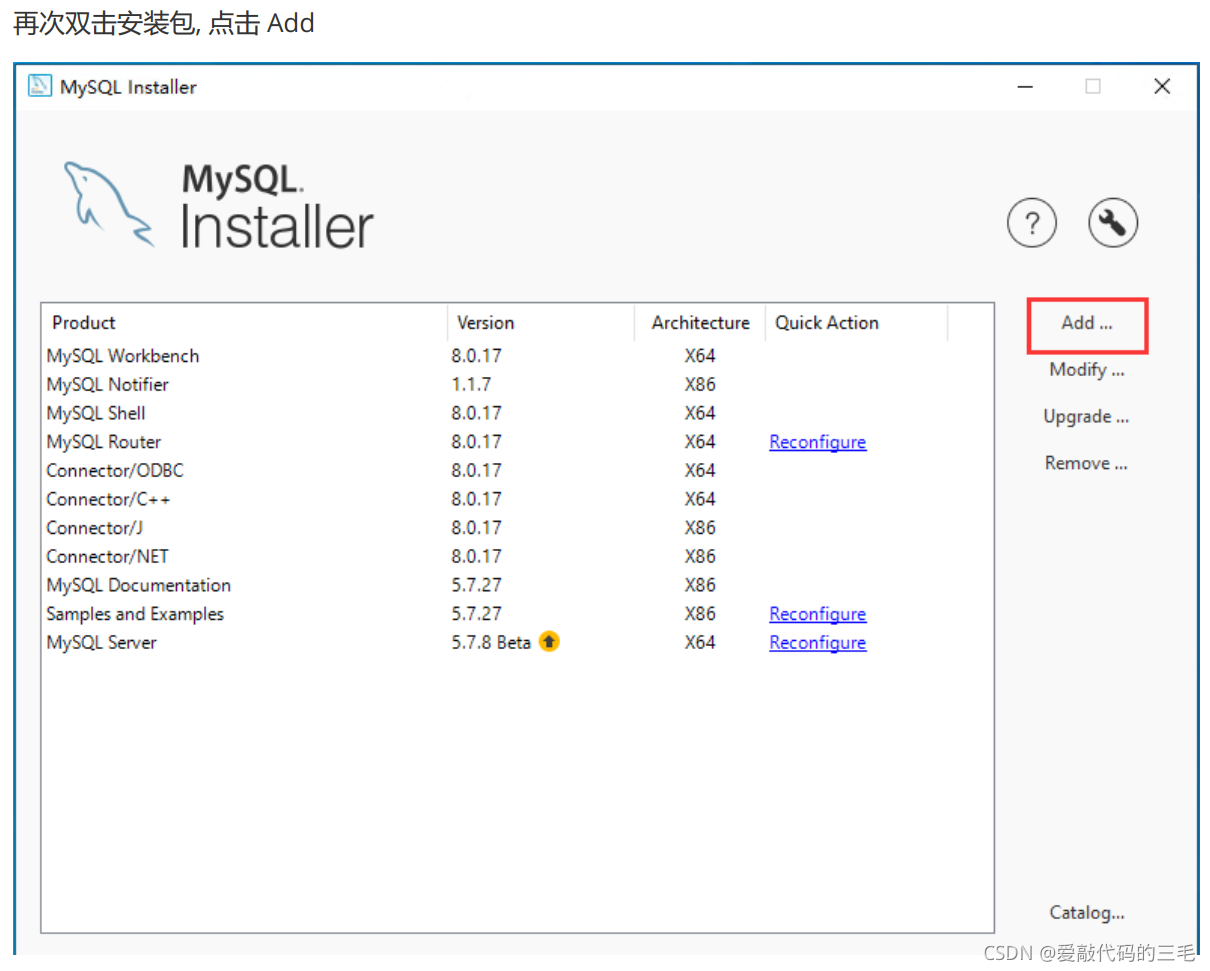Click the Modify ... button
The width and height of the screenshot is (1210, 971).
[1087, 370]
